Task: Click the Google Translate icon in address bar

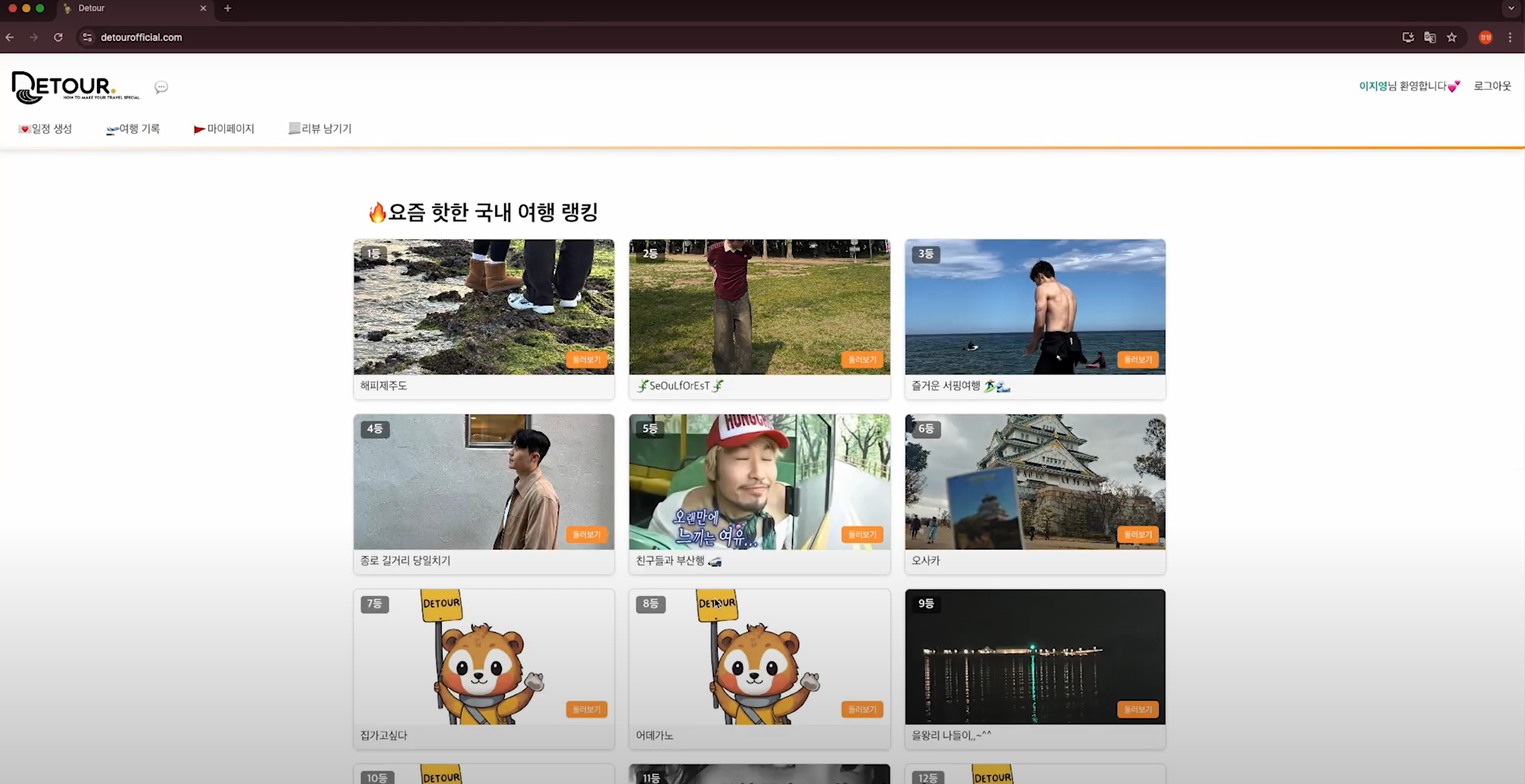Action: 1430,37
